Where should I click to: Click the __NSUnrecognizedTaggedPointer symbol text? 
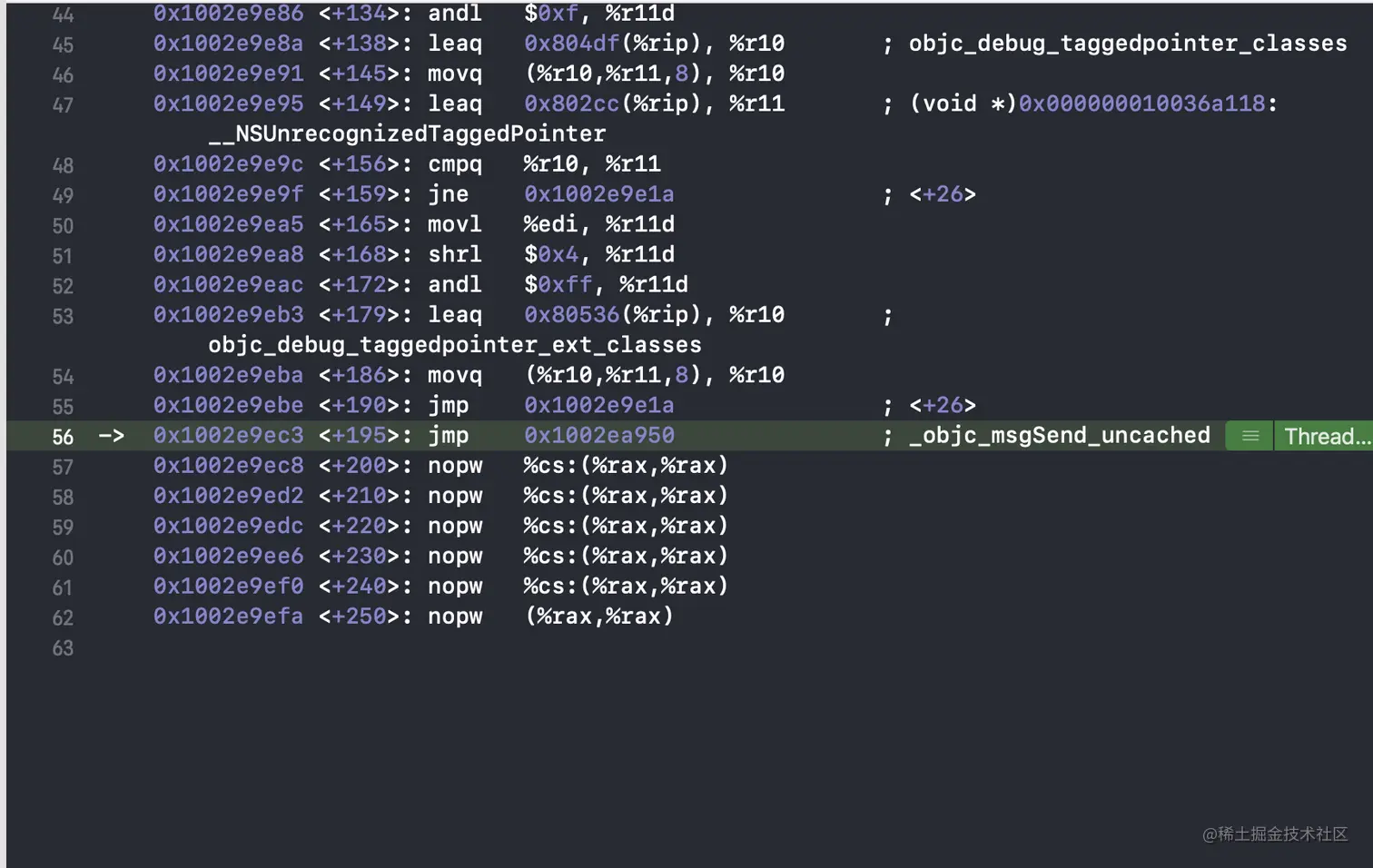[x=407, y=133]
